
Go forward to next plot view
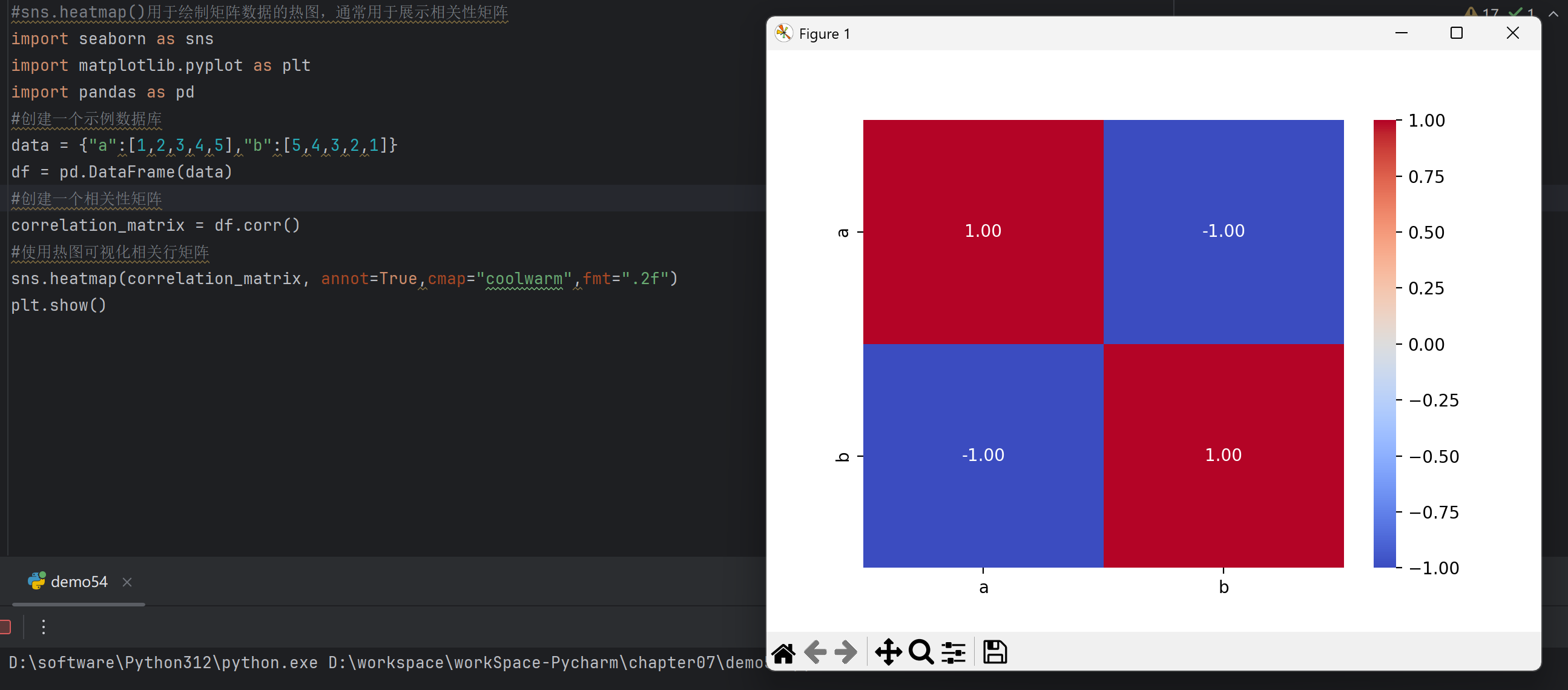[x=846, y=653]
